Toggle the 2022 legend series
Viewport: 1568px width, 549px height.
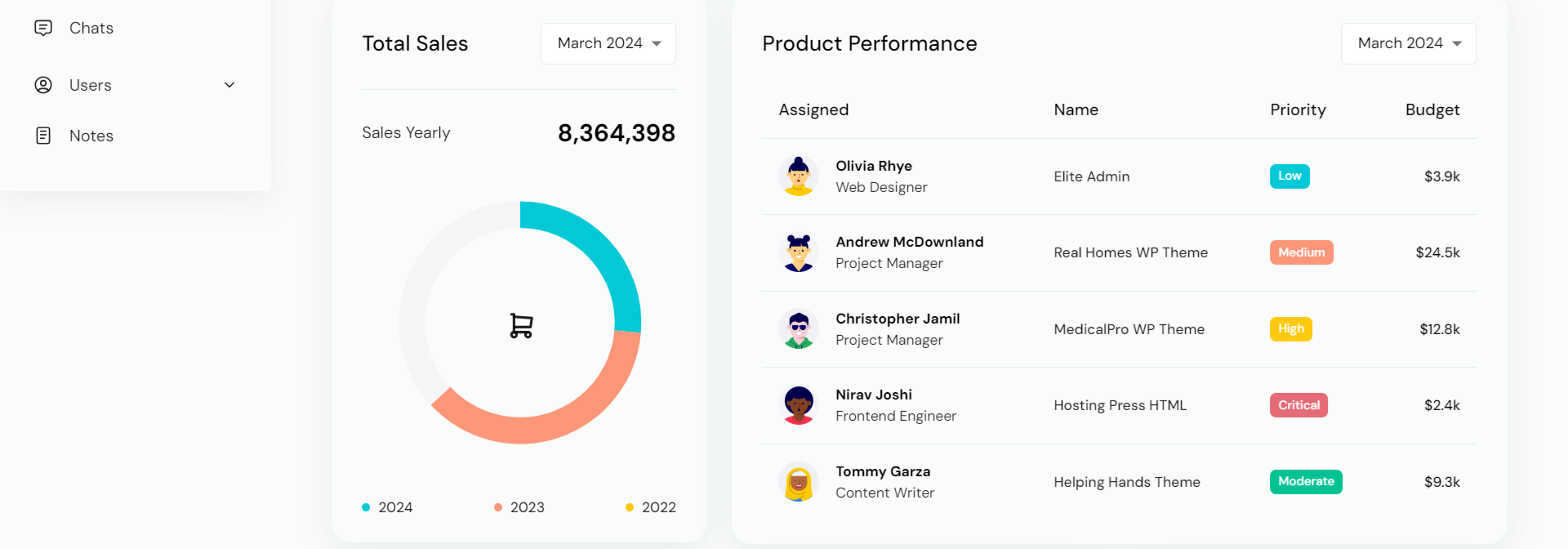point(651,507)
